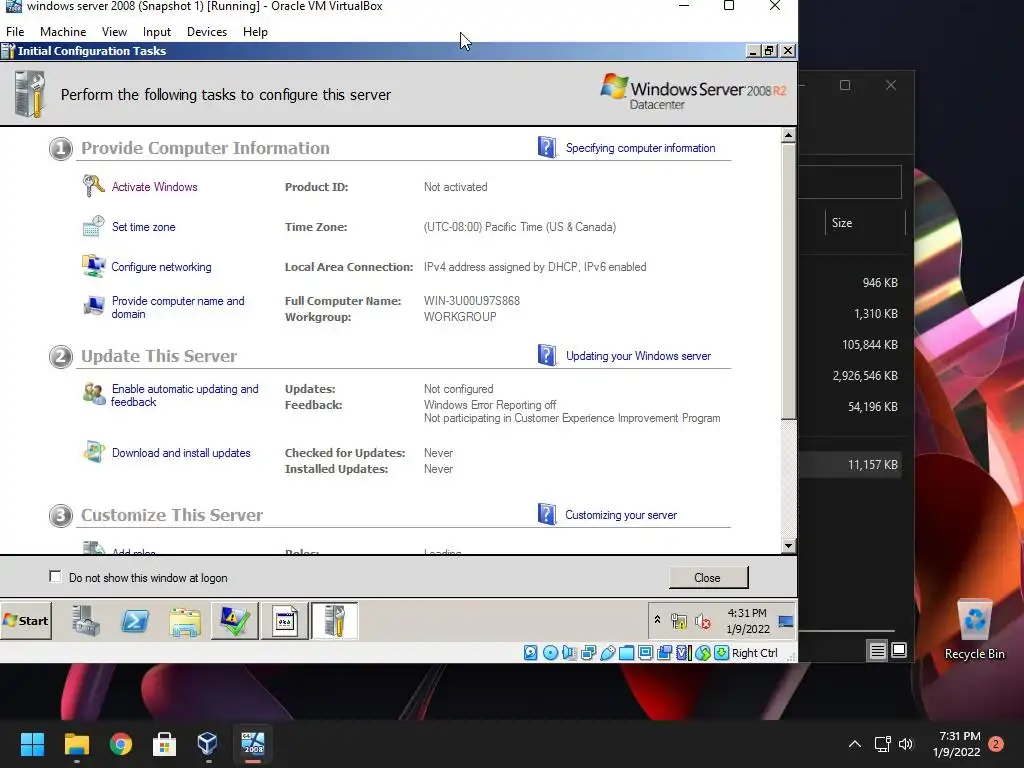Click VirtualBox audio status indicator
The height and width of the screenshot is (768, 1024).
pyautogui.click(x=569, y=652)
